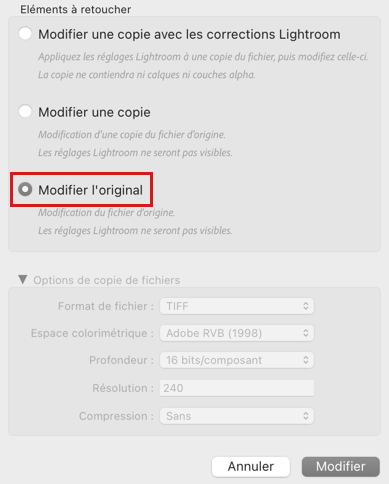Click the Modifier l'original label text

[90, 190]
